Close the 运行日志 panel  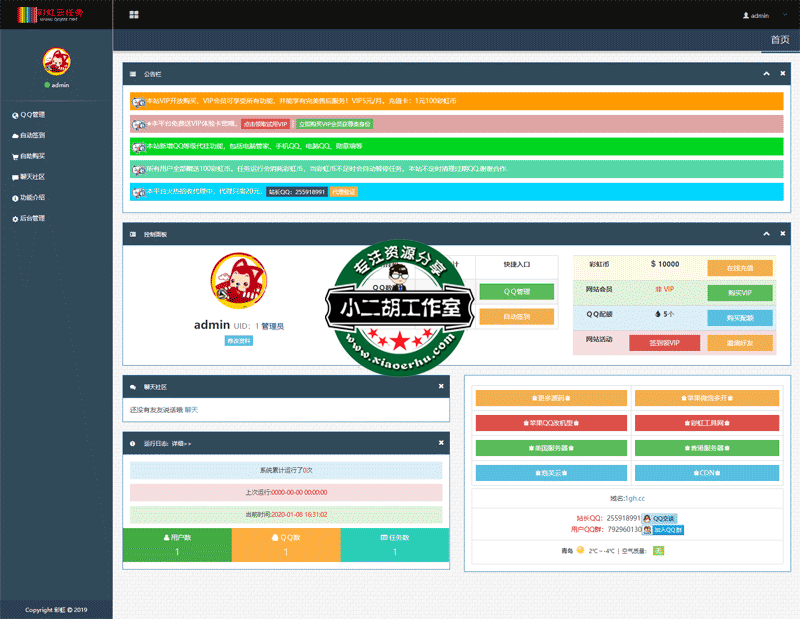pyautogui.click(x=441, y=442)
